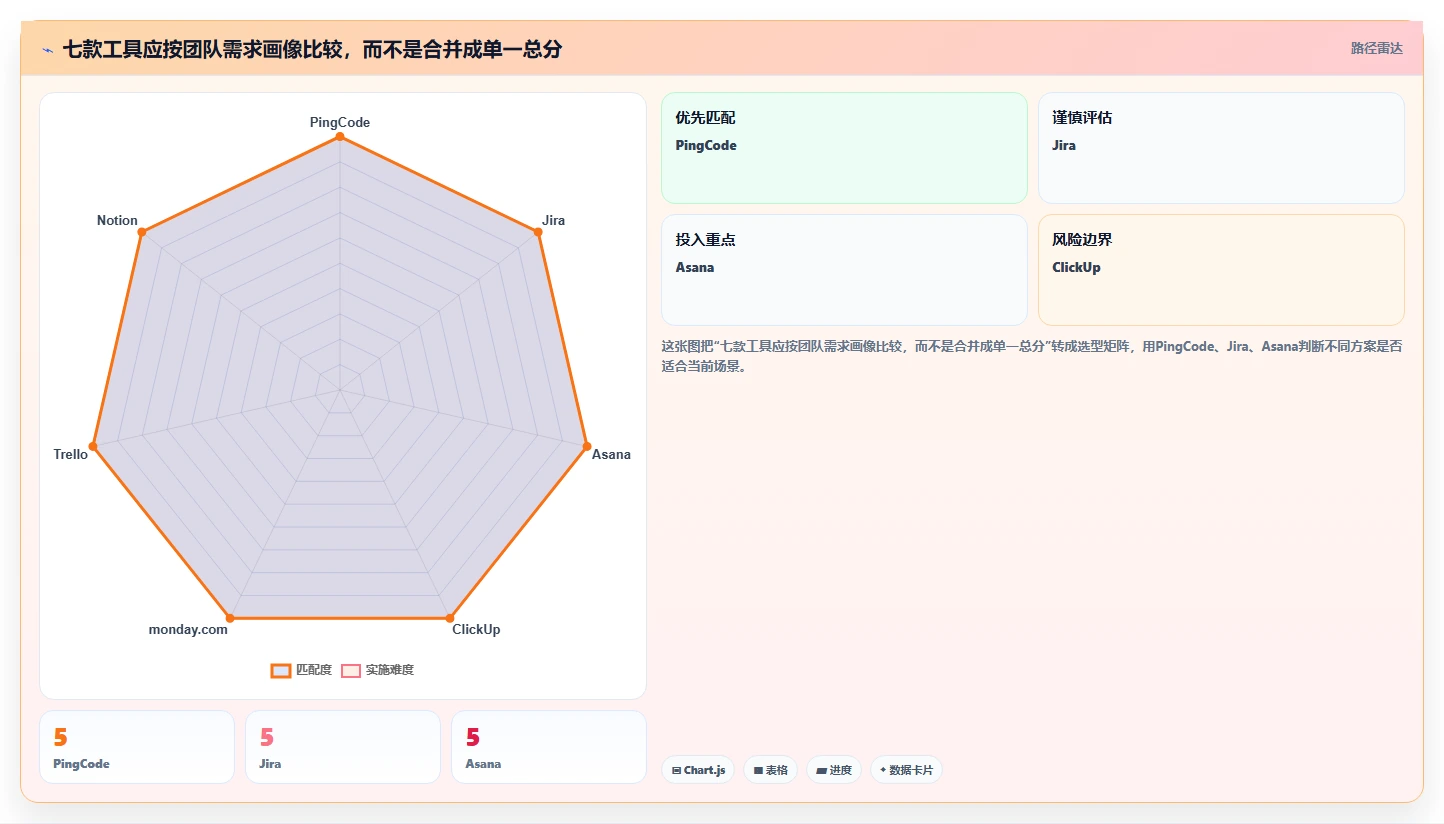
Task: Open the 风险边界 ClickUp card
Action: click(x=1221, y=270)
